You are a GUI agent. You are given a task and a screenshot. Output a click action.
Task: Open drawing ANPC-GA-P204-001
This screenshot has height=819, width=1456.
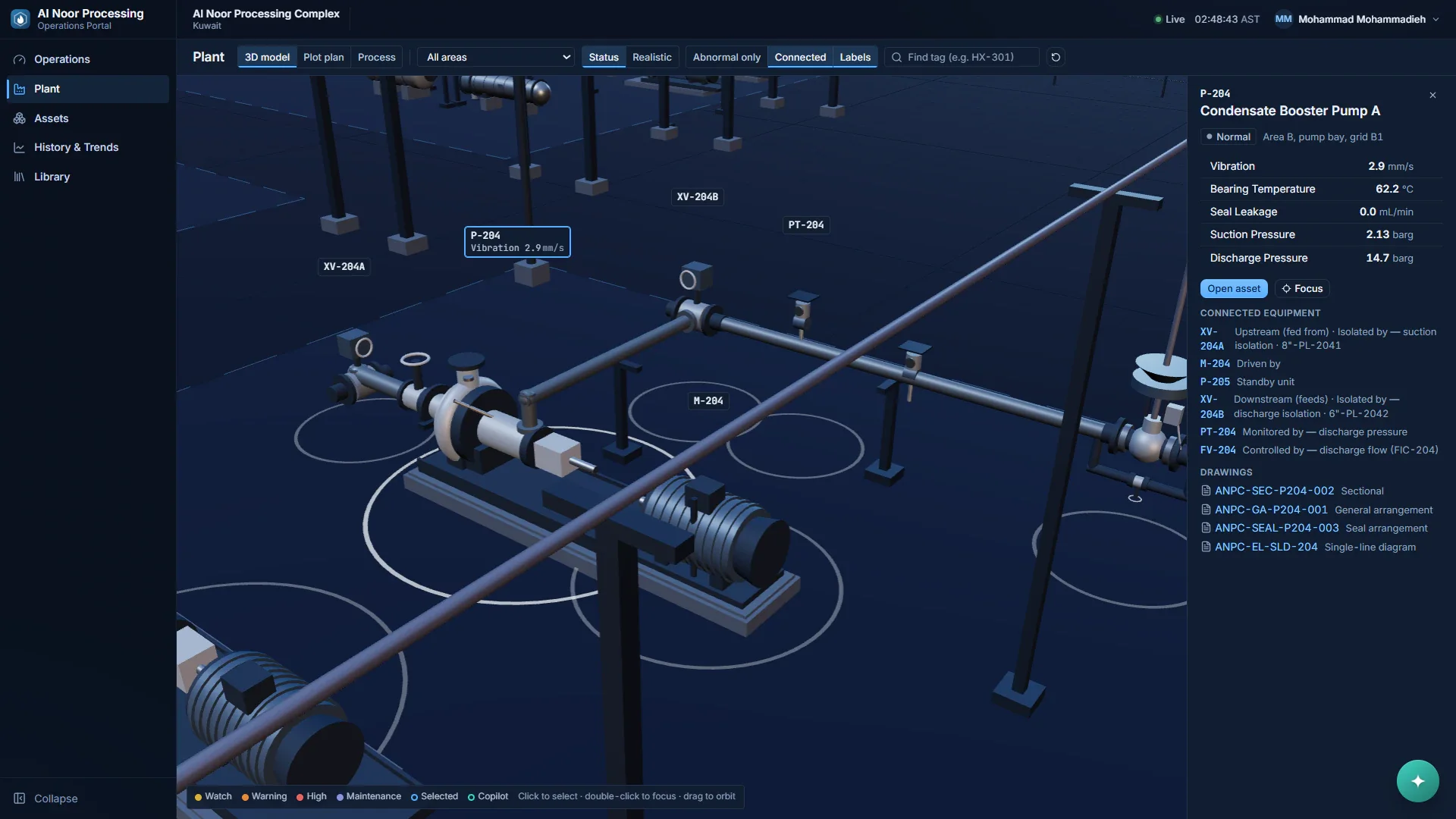pos(1271,510)
